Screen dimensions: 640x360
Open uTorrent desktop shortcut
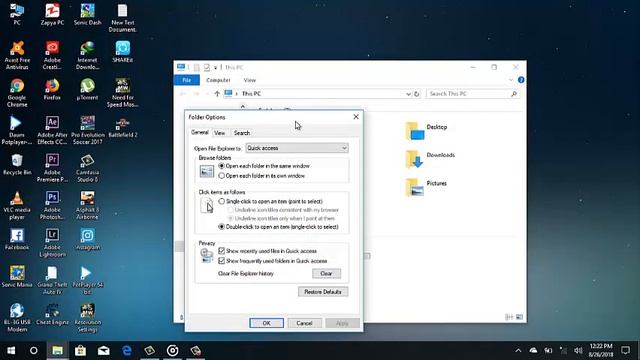(x=87, y=90)
